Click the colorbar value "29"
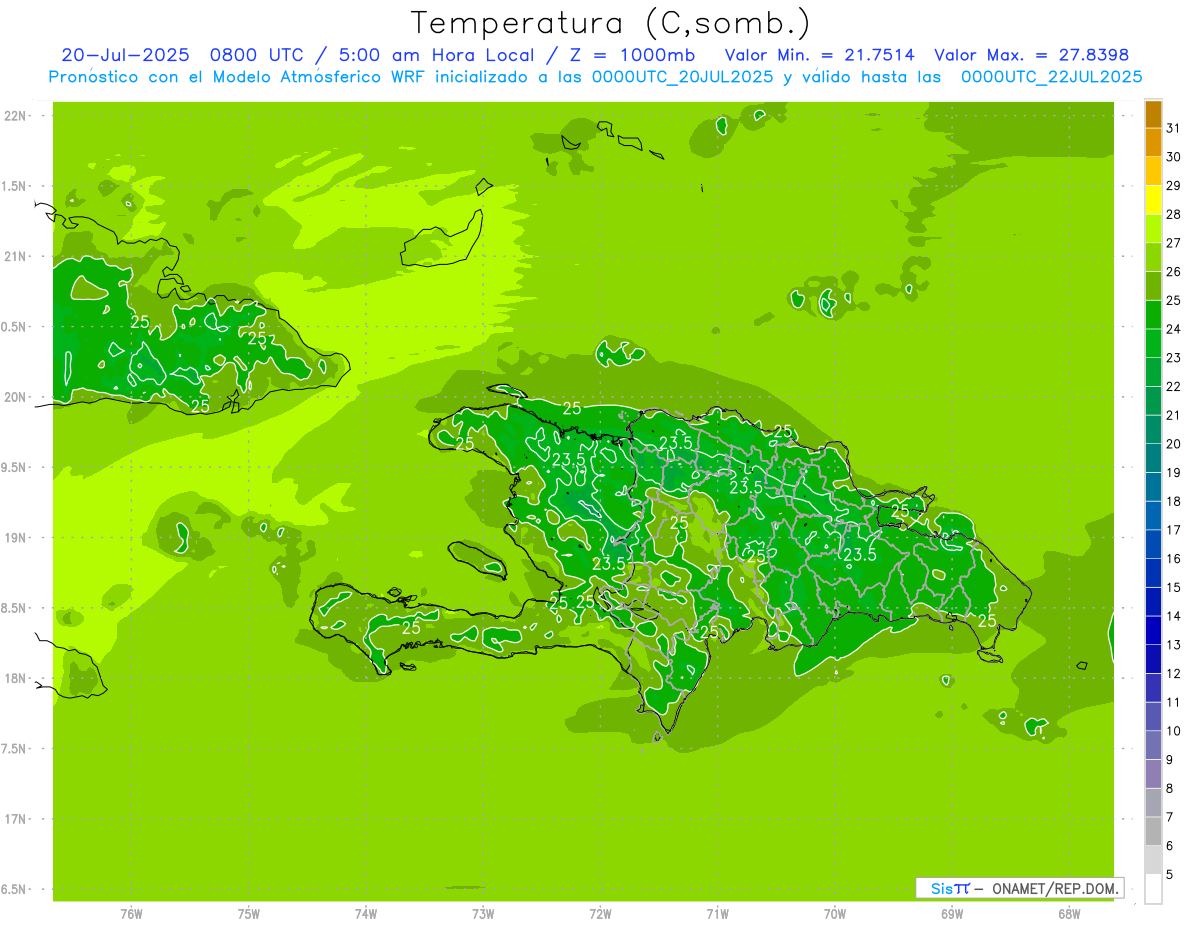This screenshot has width=1200, height=927. 1173,185
